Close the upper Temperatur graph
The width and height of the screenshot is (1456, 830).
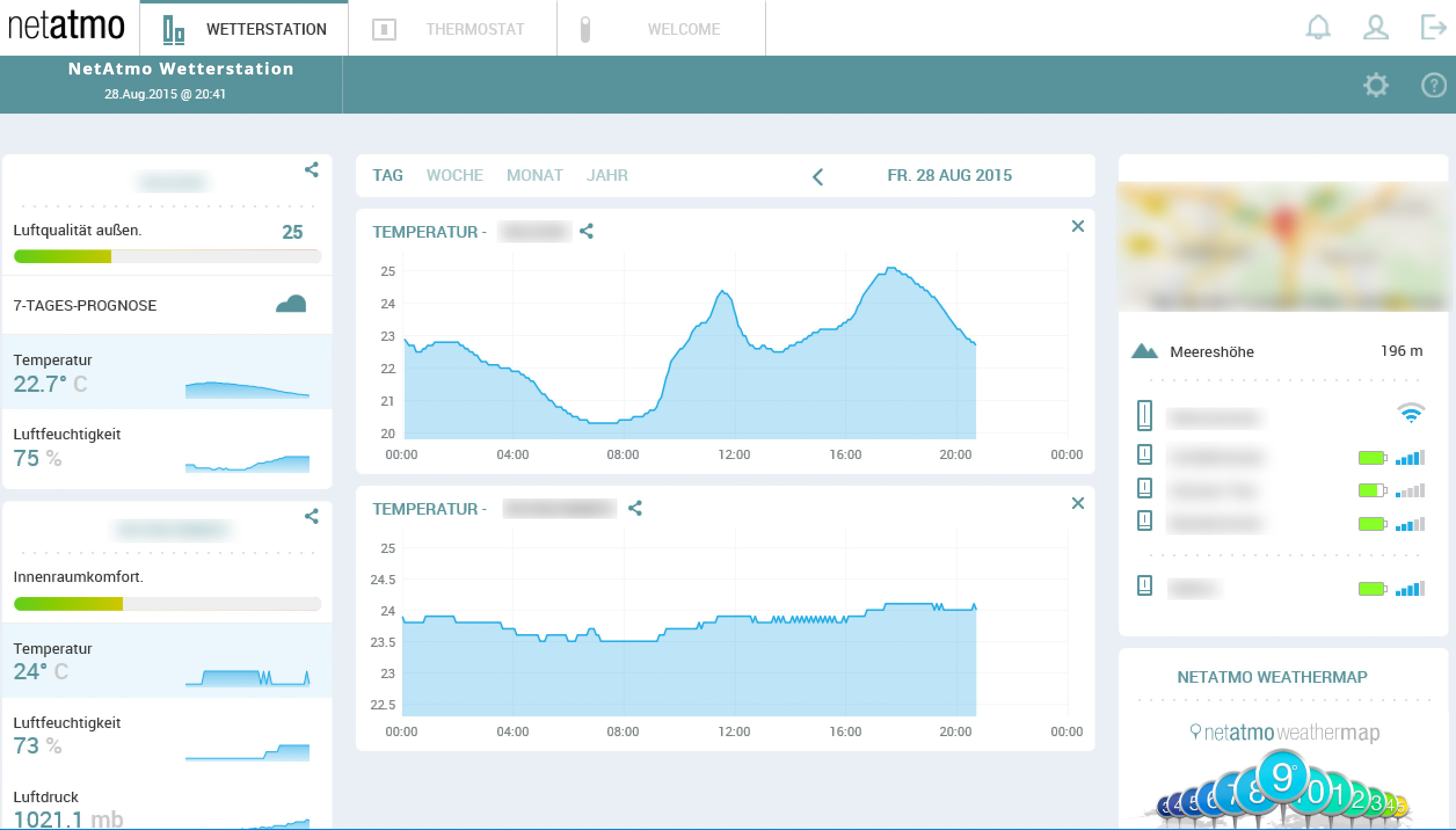1078,226
